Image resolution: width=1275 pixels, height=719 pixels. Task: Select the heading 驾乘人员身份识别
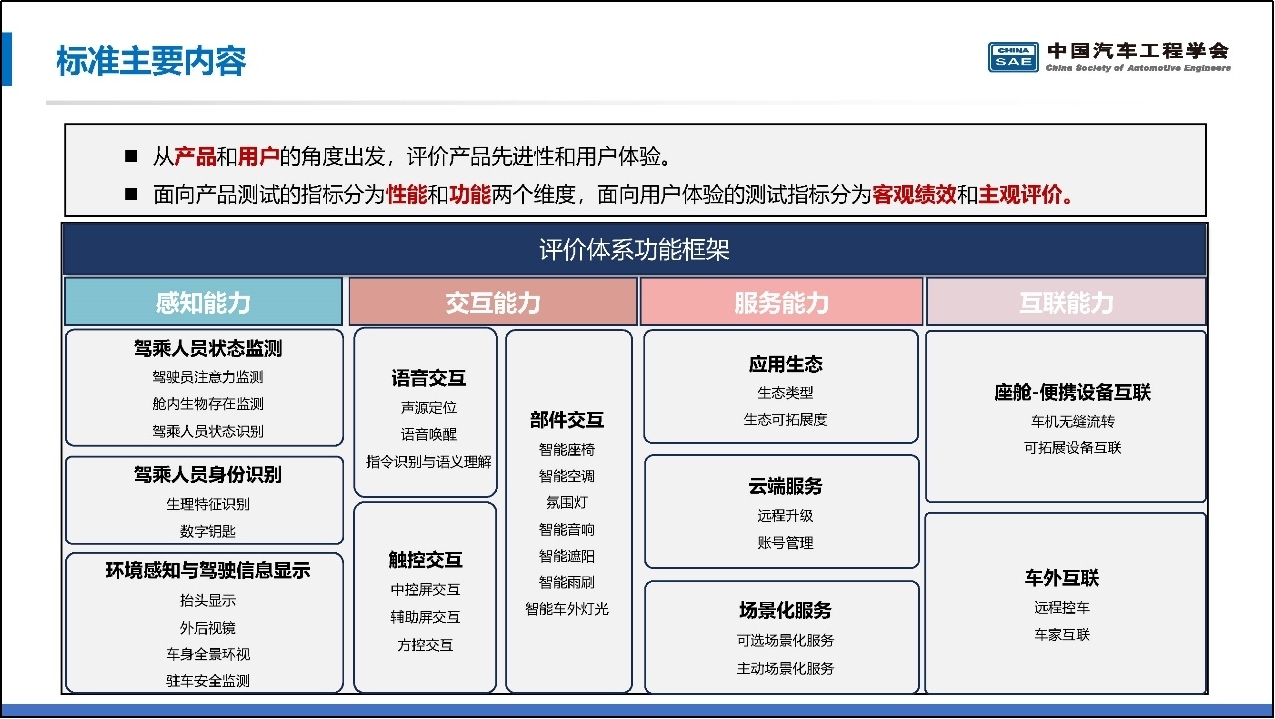(x=208, y=474)
